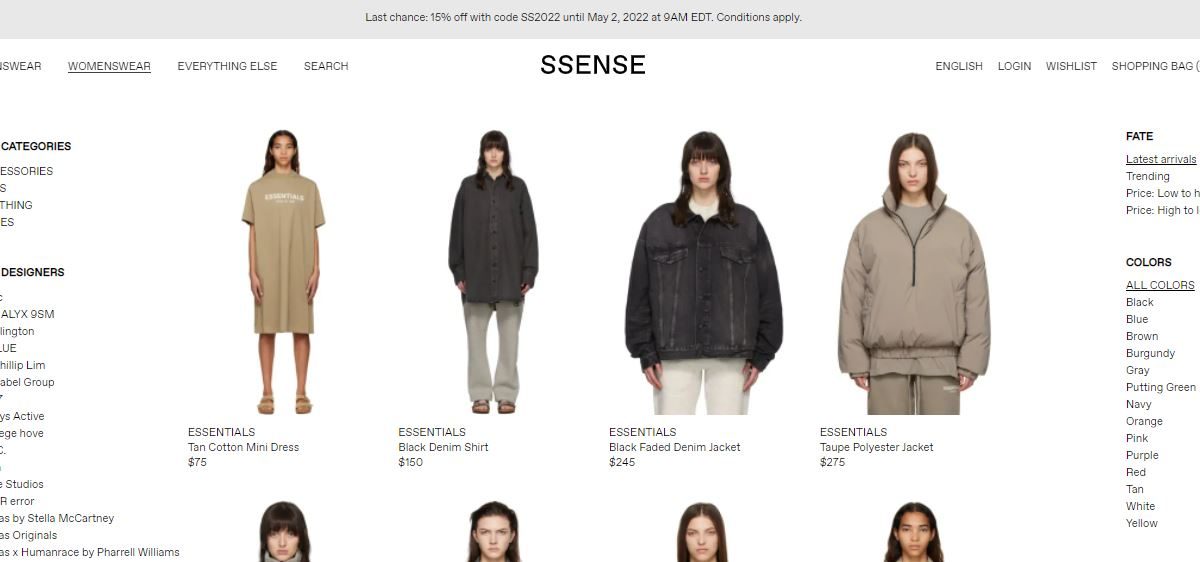Open the EVERYTHING ELSE menu
The width and height of the screenshot is (1200, 562).
point(227,66)
